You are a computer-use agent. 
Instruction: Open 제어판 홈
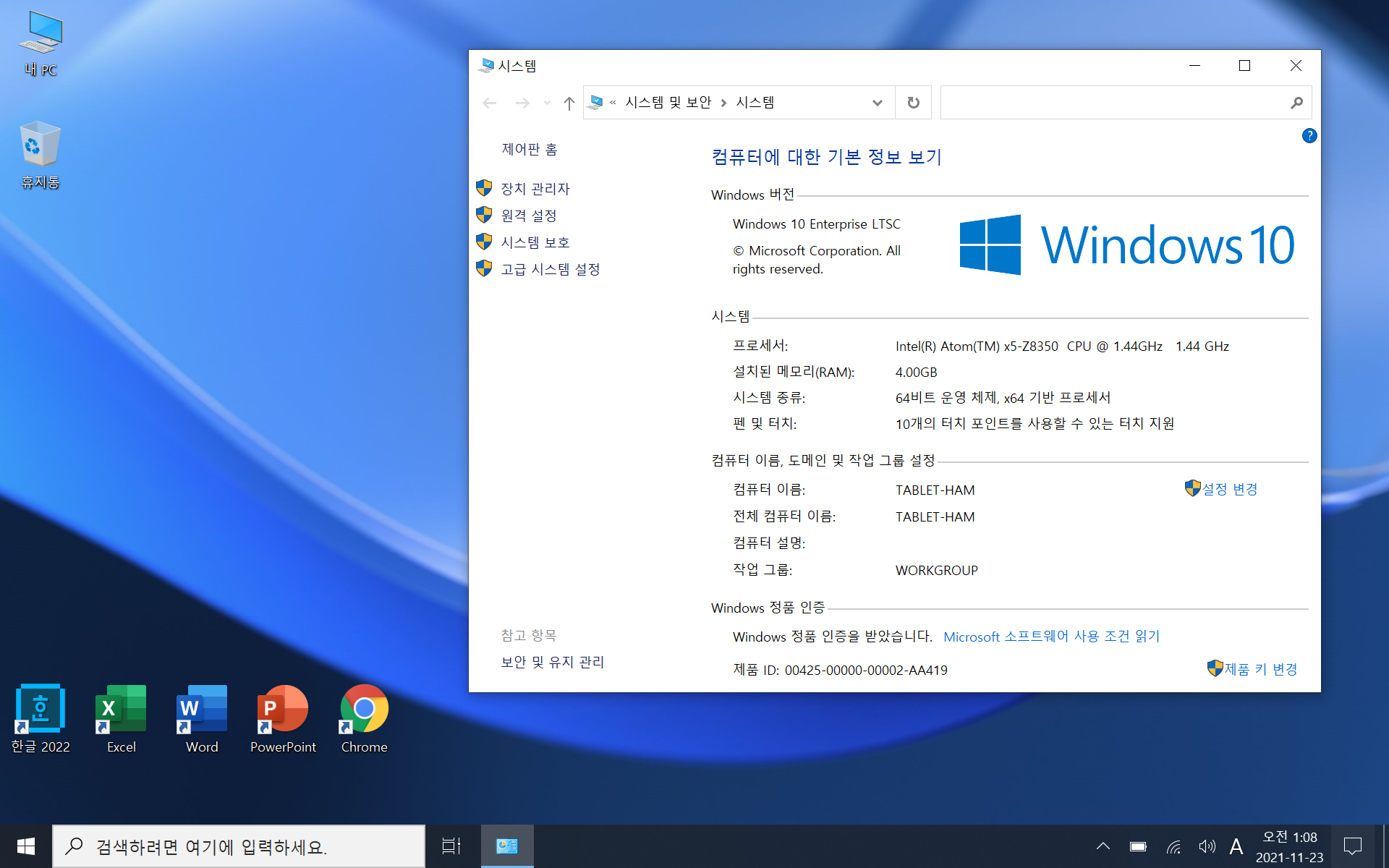click(530, 150)
